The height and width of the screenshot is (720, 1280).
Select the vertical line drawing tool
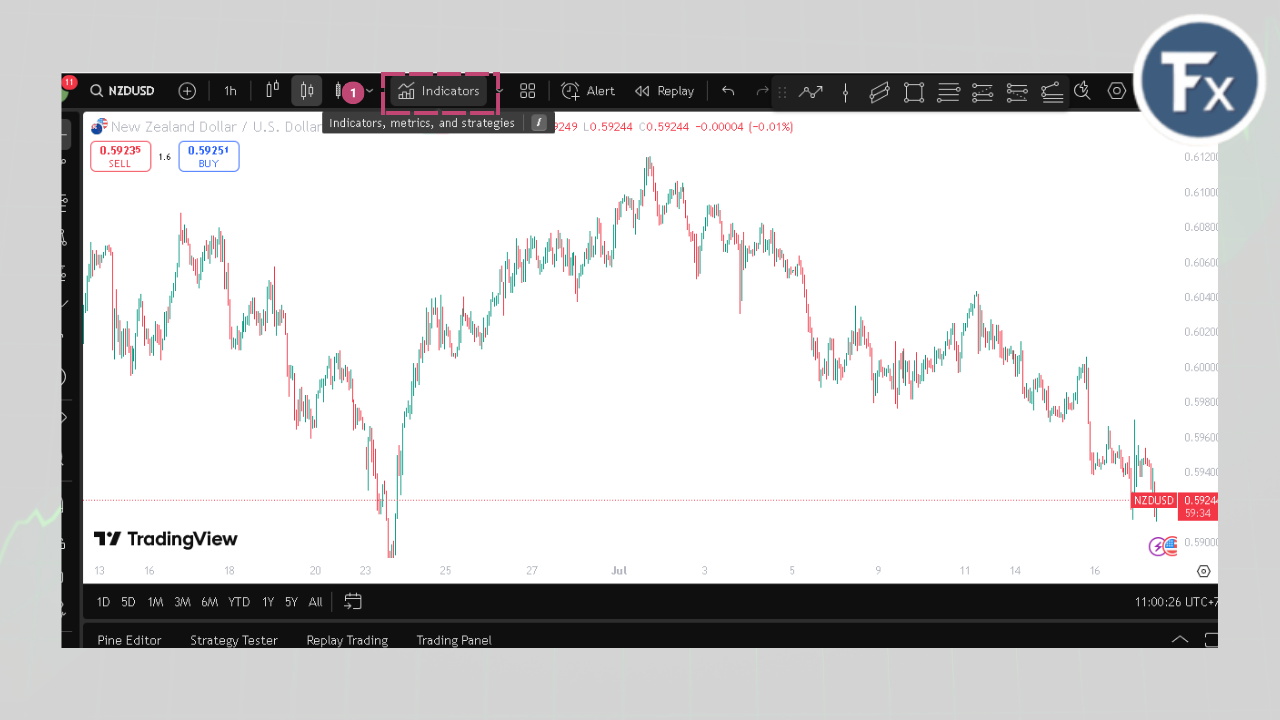tap(845, 92)
